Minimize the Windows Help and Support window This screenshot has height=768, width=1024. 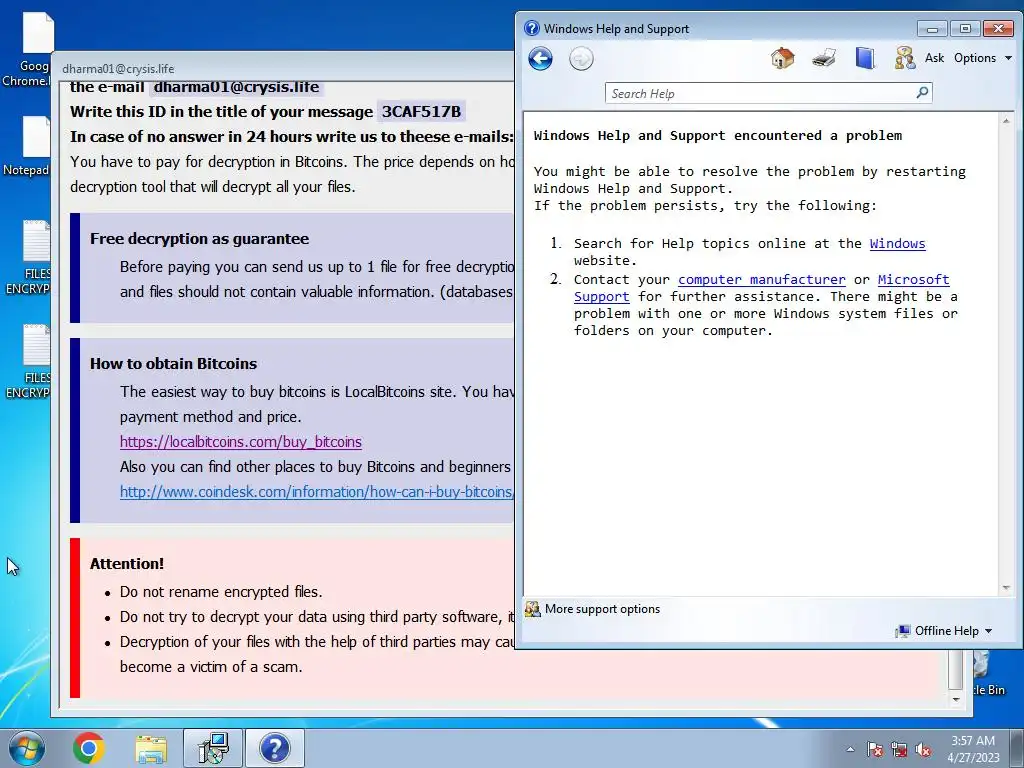(x=932, y=29)
